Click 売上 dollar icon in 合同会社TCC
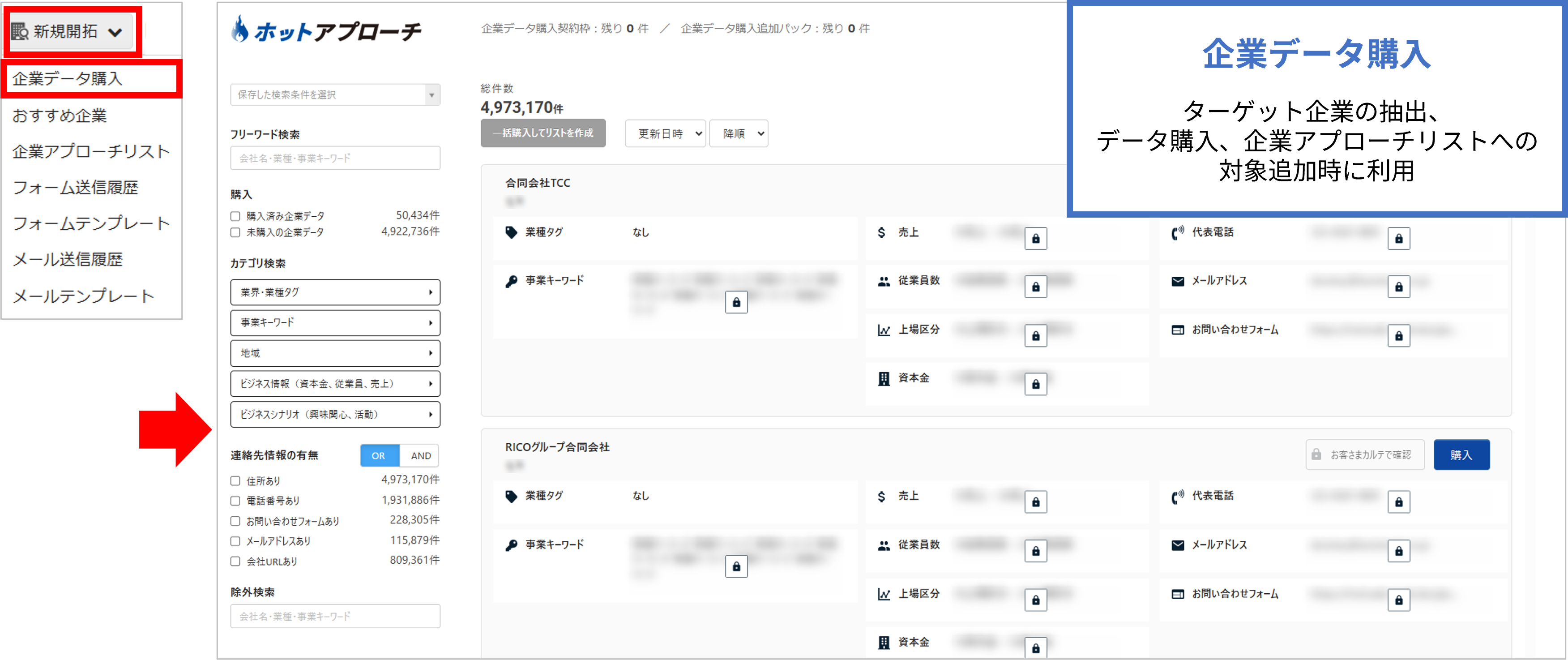This screenshot has width=1568, height=660. [881, 232]
